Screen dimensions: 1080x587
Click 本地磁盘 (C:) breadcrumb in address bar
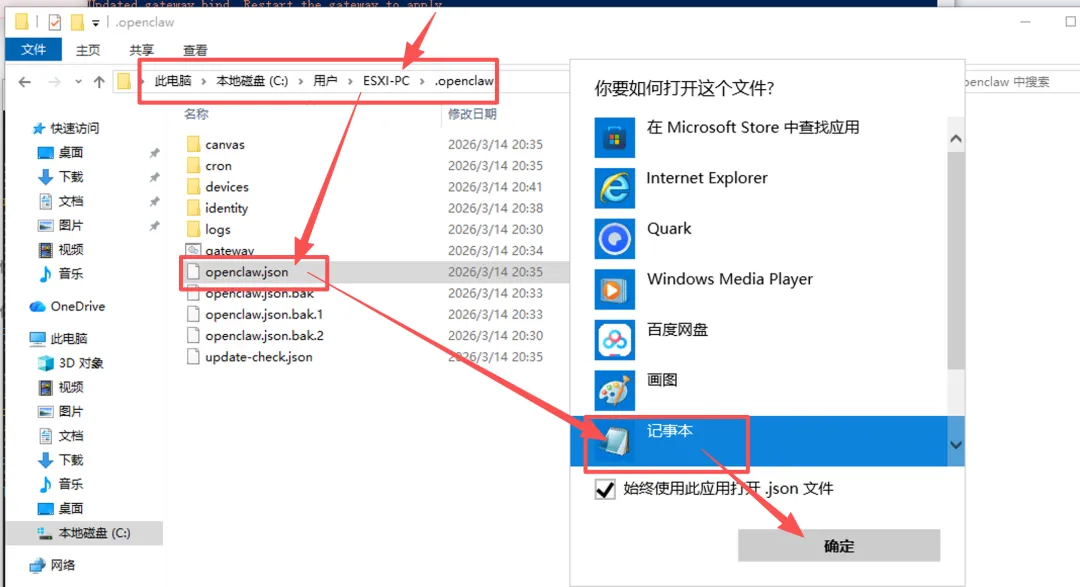click(x=252, y=81)
